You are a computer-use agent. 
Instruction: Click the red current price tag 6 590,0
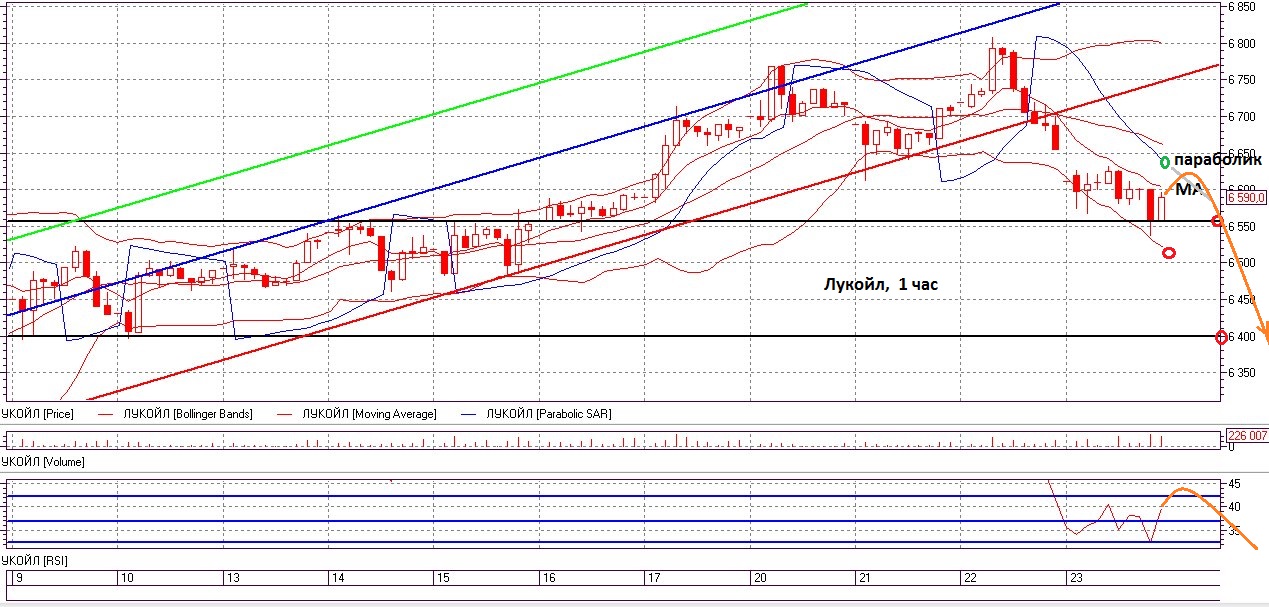coord(1247,198)
